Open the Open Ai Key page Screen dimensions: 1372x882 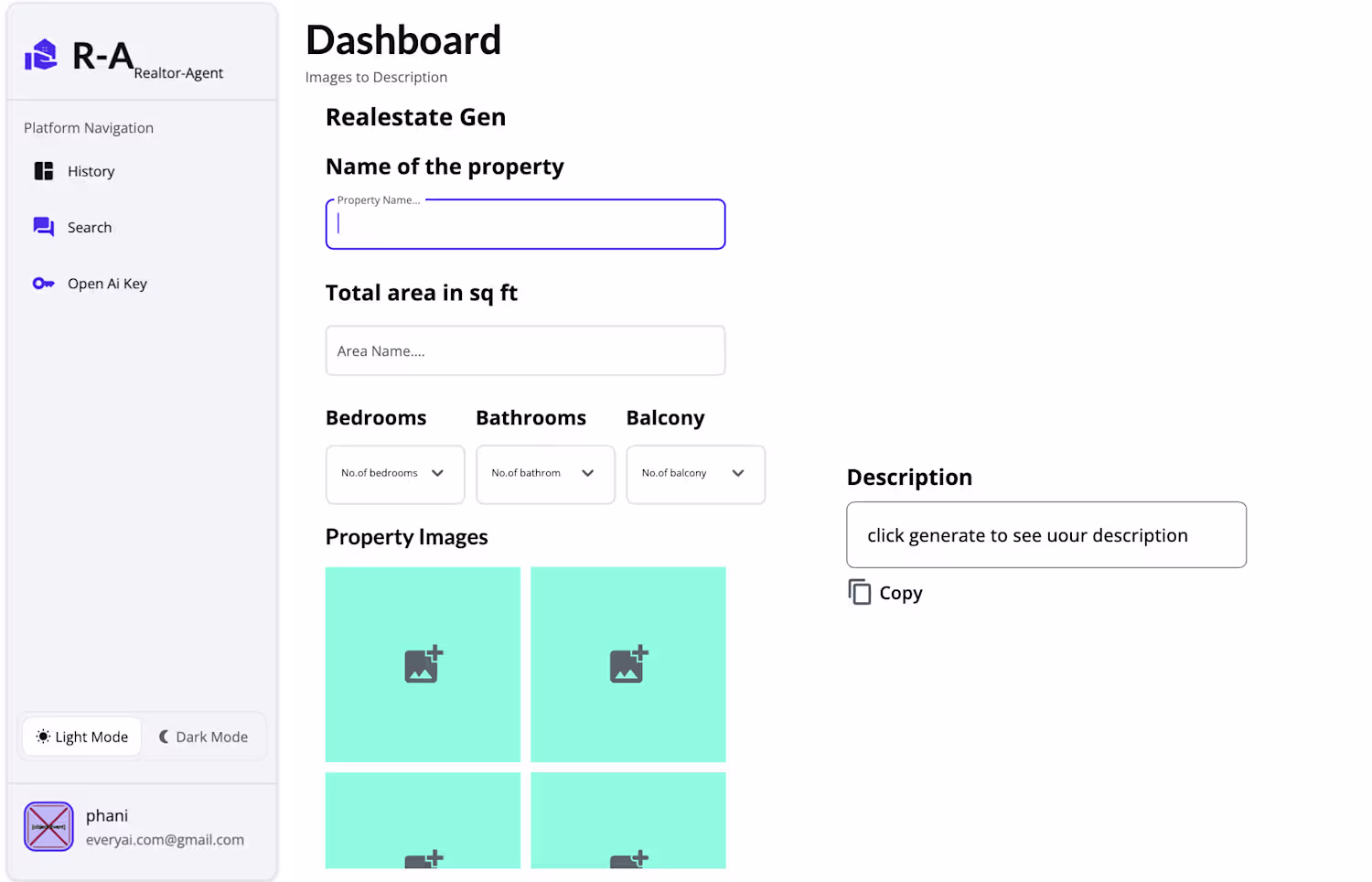click(107, 284)
